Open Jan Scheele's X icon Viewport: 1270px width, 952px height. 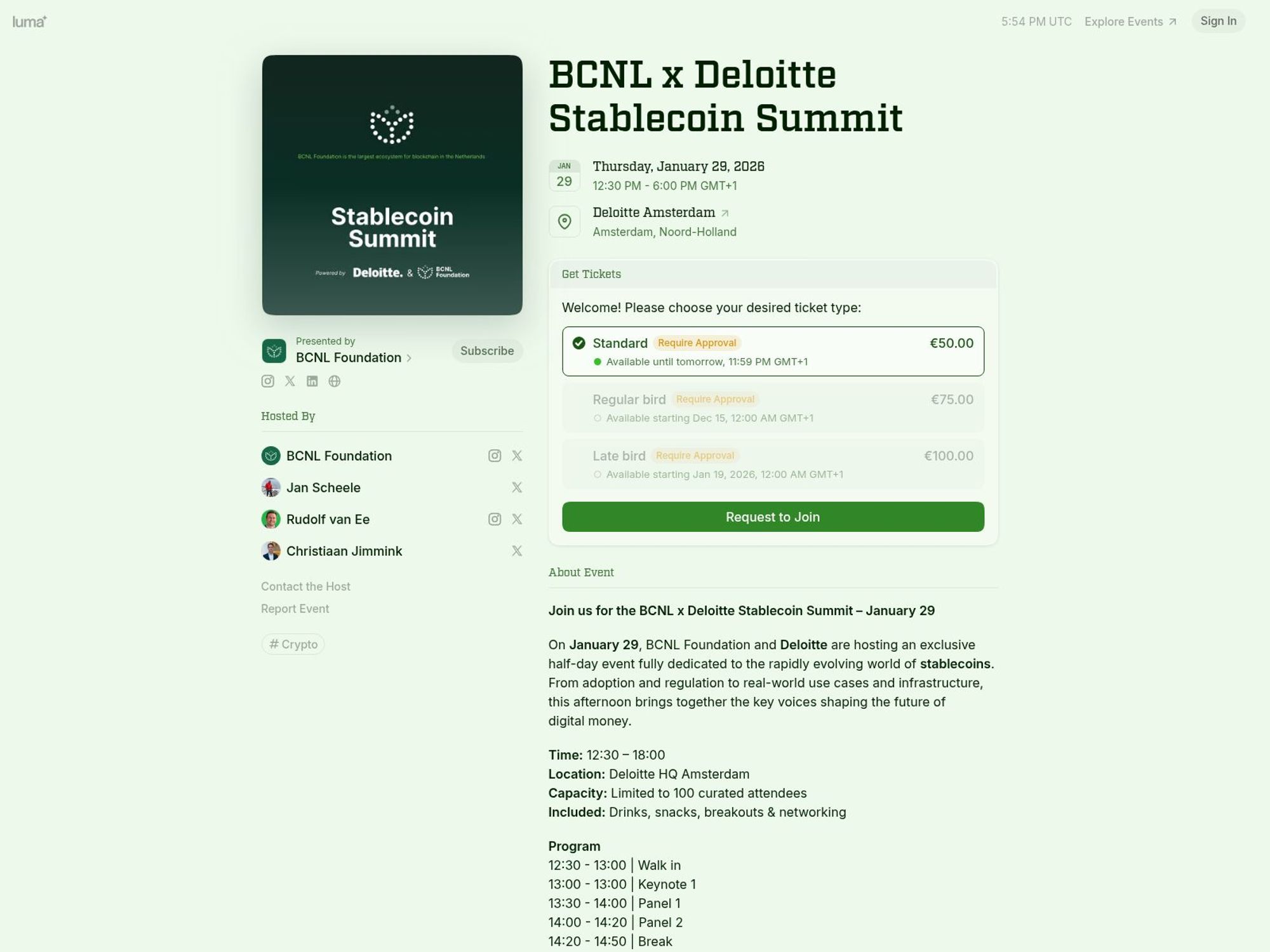click(517, 487)
